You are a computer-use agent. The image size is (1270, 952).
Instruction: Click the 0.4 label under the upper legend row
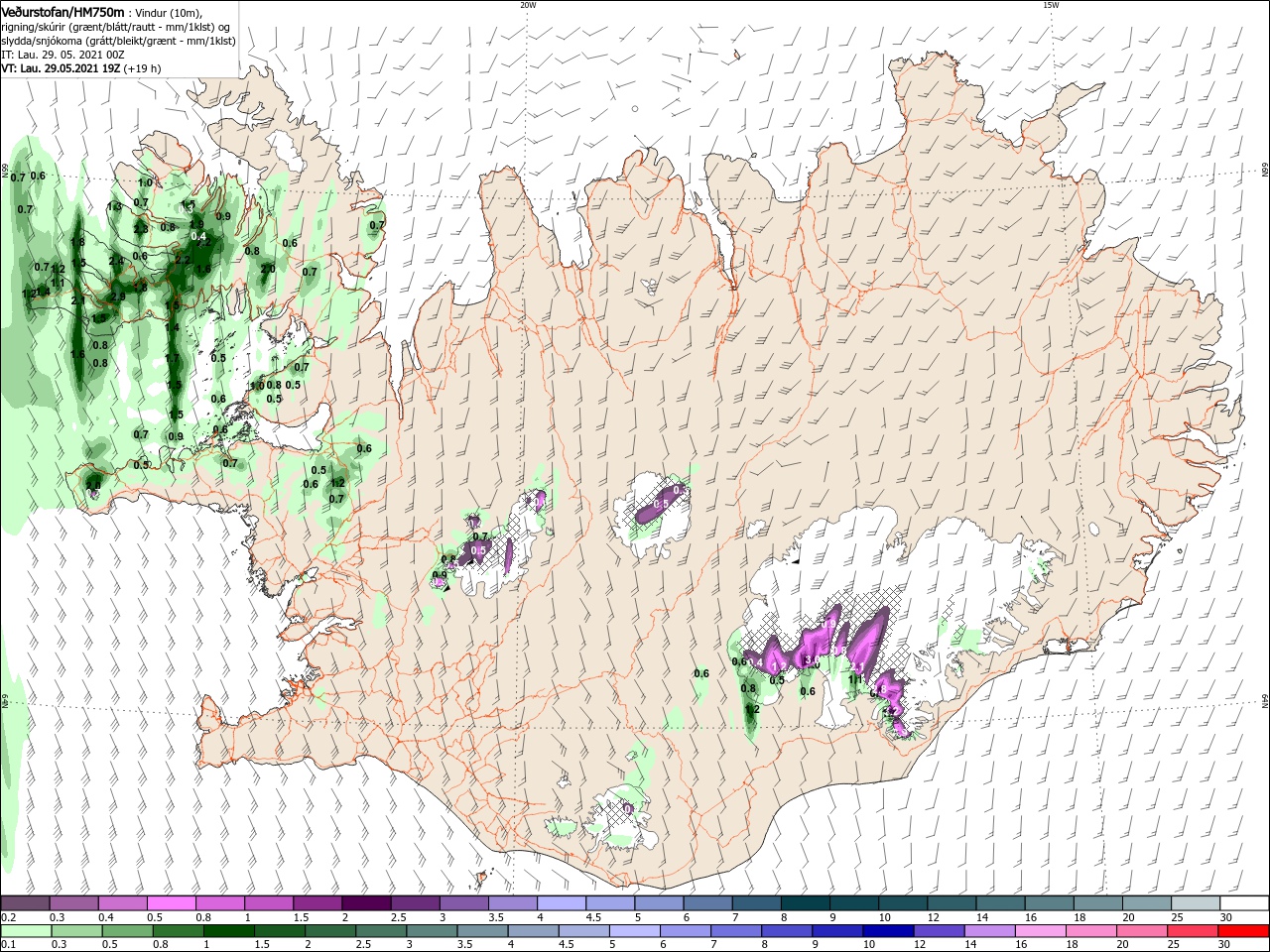(x=107, y=917)
